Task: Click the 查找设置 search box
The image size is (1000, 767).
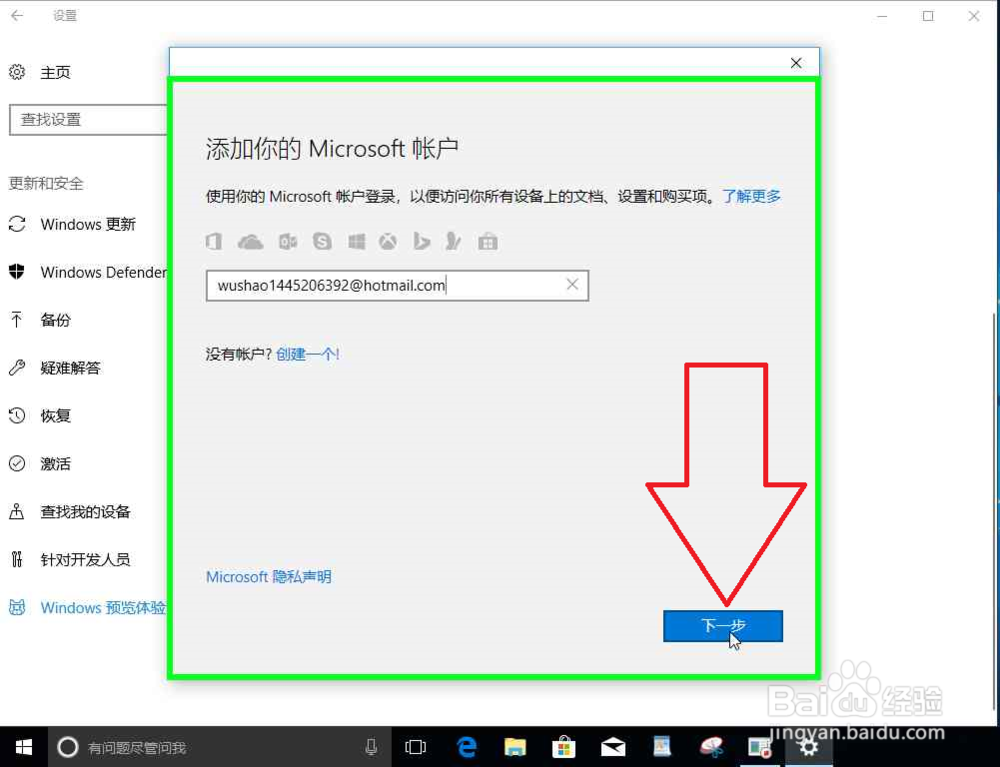Action: coord(89,120)
